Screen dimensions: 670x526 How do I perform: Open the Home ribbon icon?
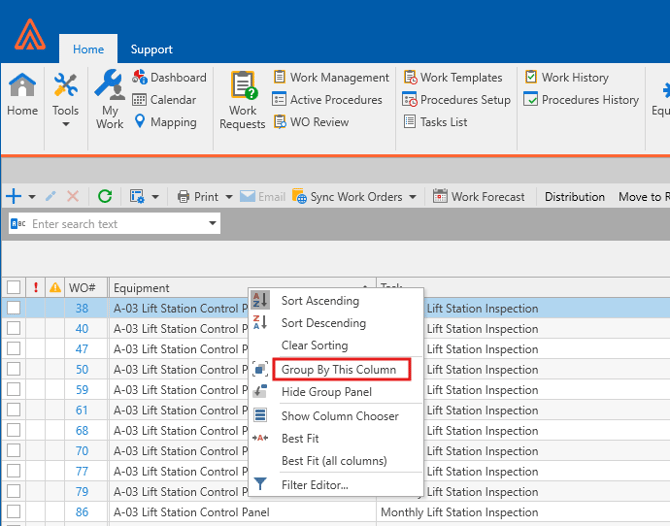[22, 94]
